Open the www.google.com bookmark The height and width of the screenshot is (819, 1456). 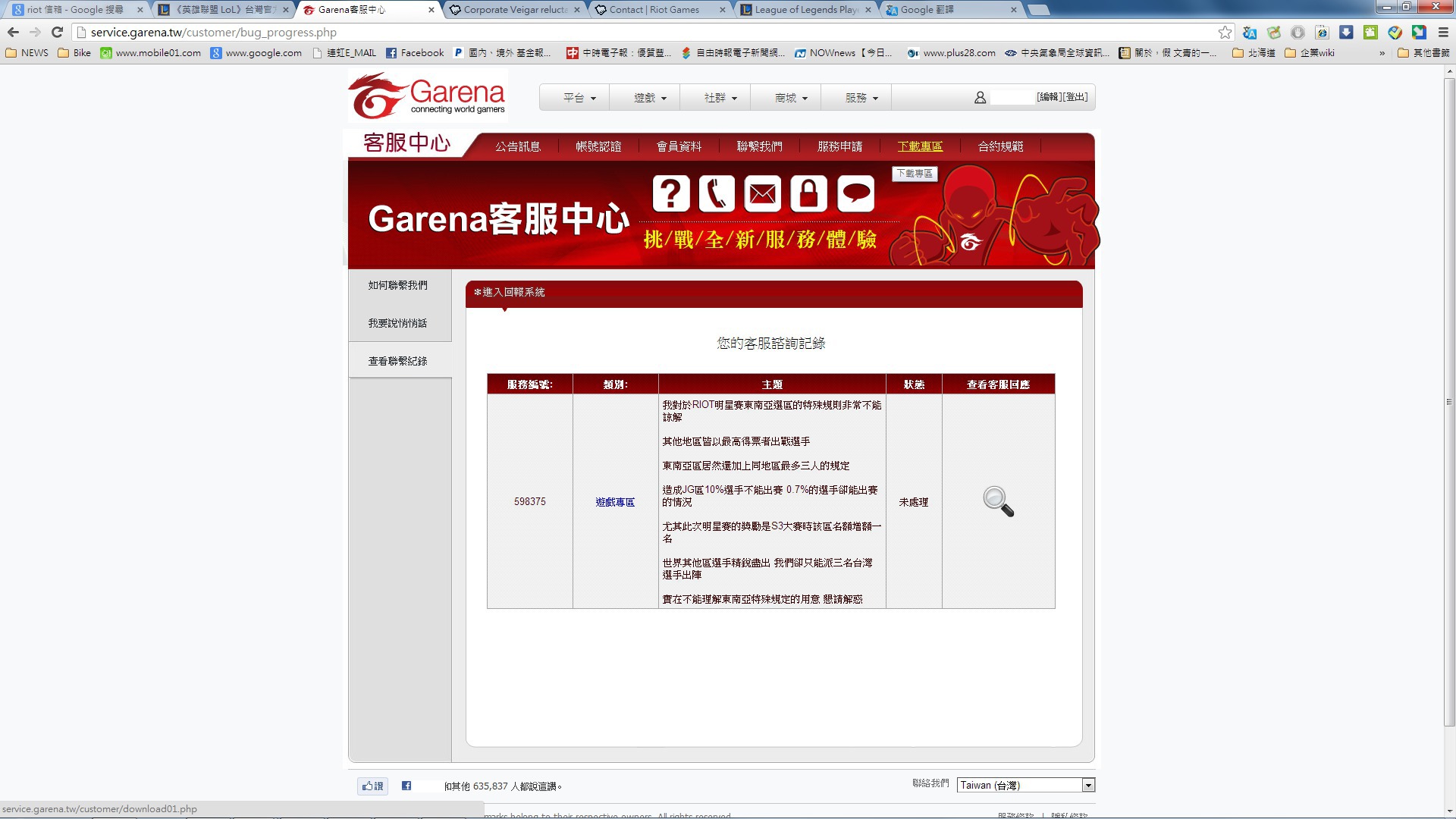[256, 53]
